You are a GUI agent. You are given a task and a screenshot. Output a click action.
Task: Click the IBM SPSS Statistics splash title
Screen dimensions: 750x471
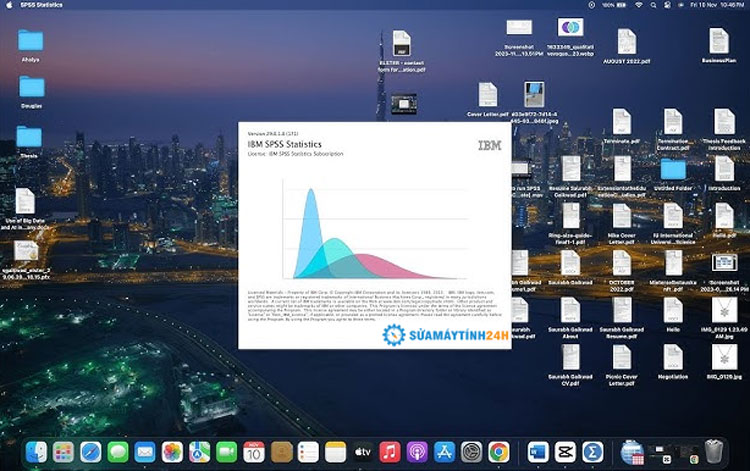(x=285, y=144)
